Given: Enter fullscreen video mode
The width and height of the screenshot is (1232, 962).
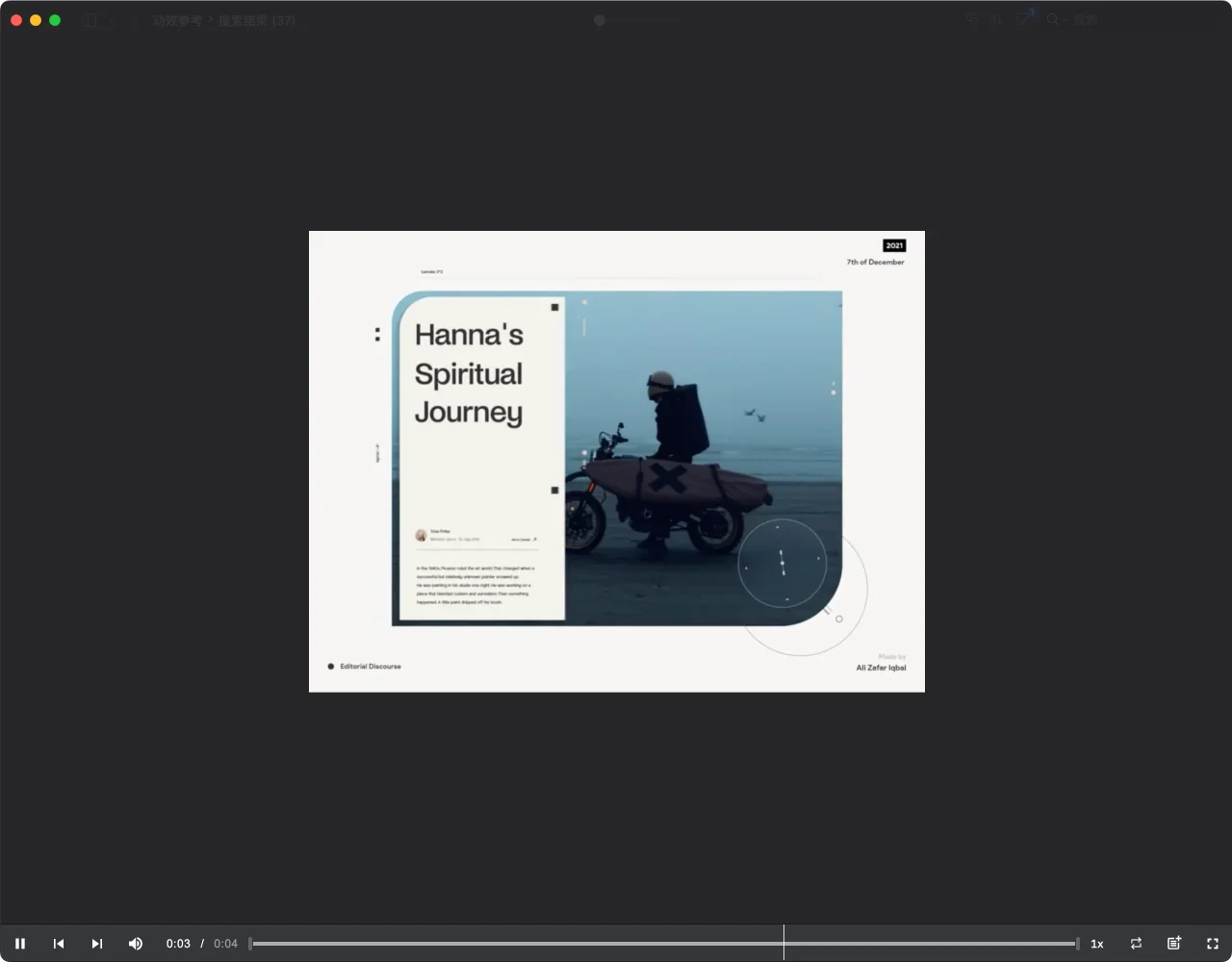Looking at the screenshot, I should [x=1213, y=944].
